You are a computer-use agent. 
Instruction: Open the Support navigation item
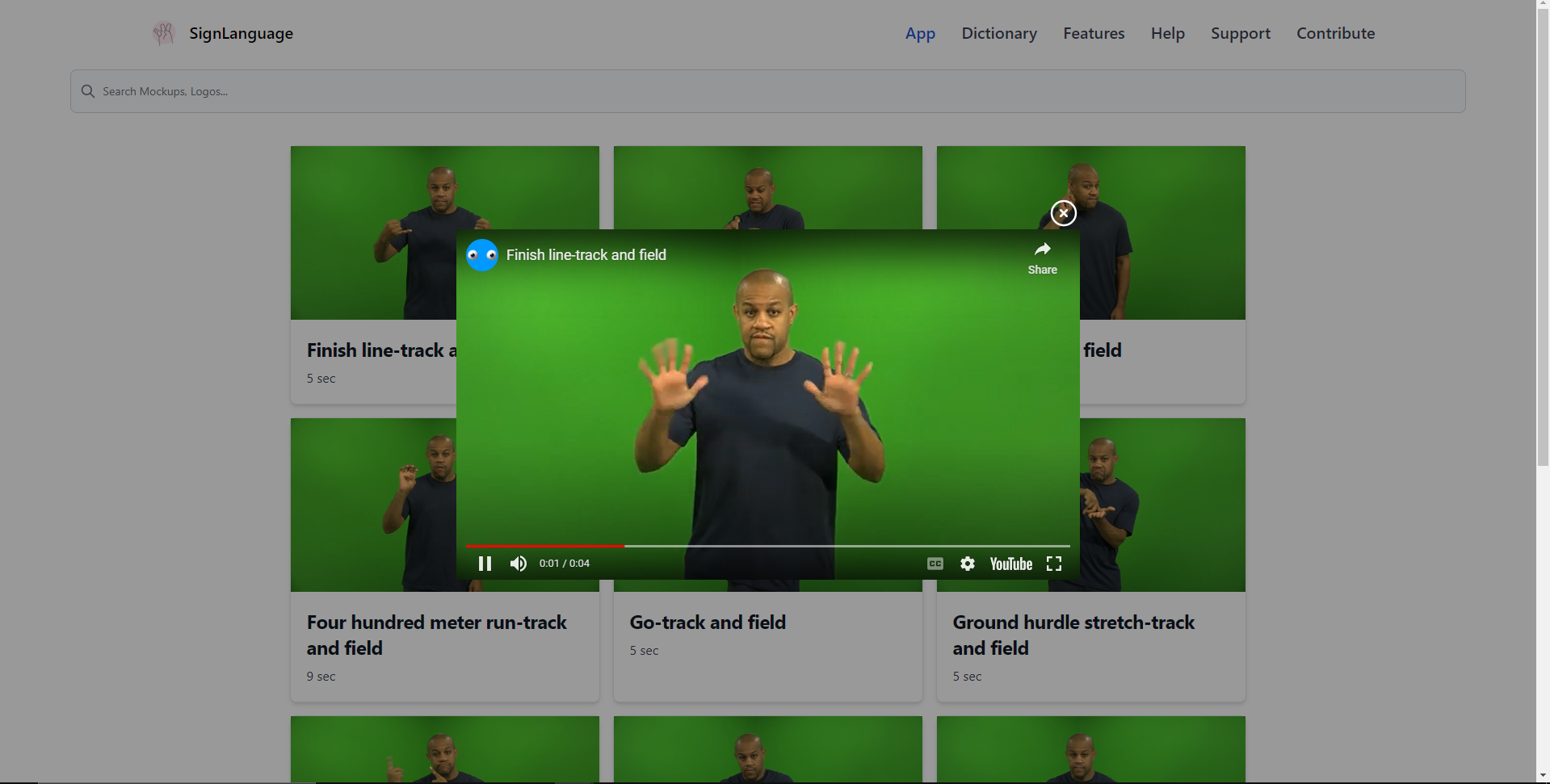[1241, 33]
